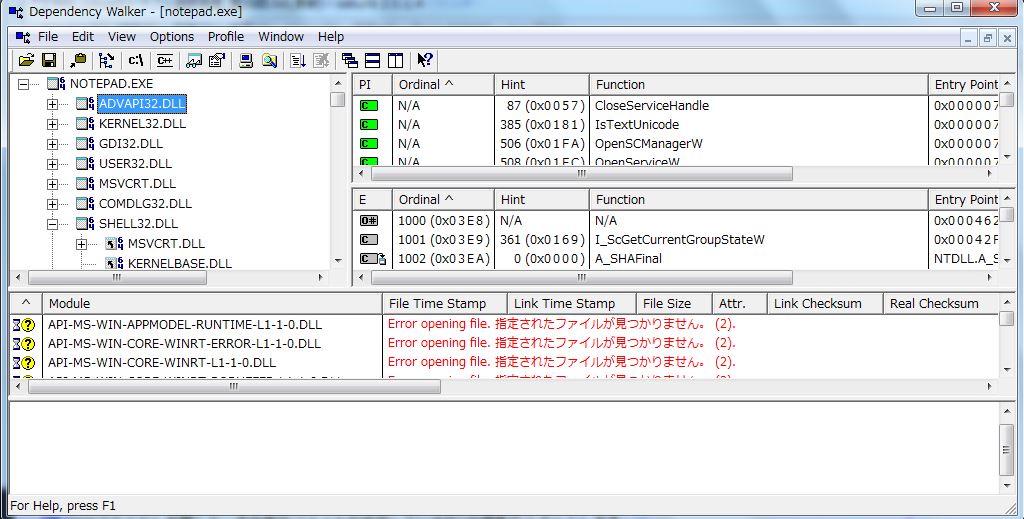Screen dimensions: 1024x519
Task: Click warning icon beside API-MS-WIN-CORE-WINRT-ERROR-L1-1-0.DLL
Action: coord(24,343)
